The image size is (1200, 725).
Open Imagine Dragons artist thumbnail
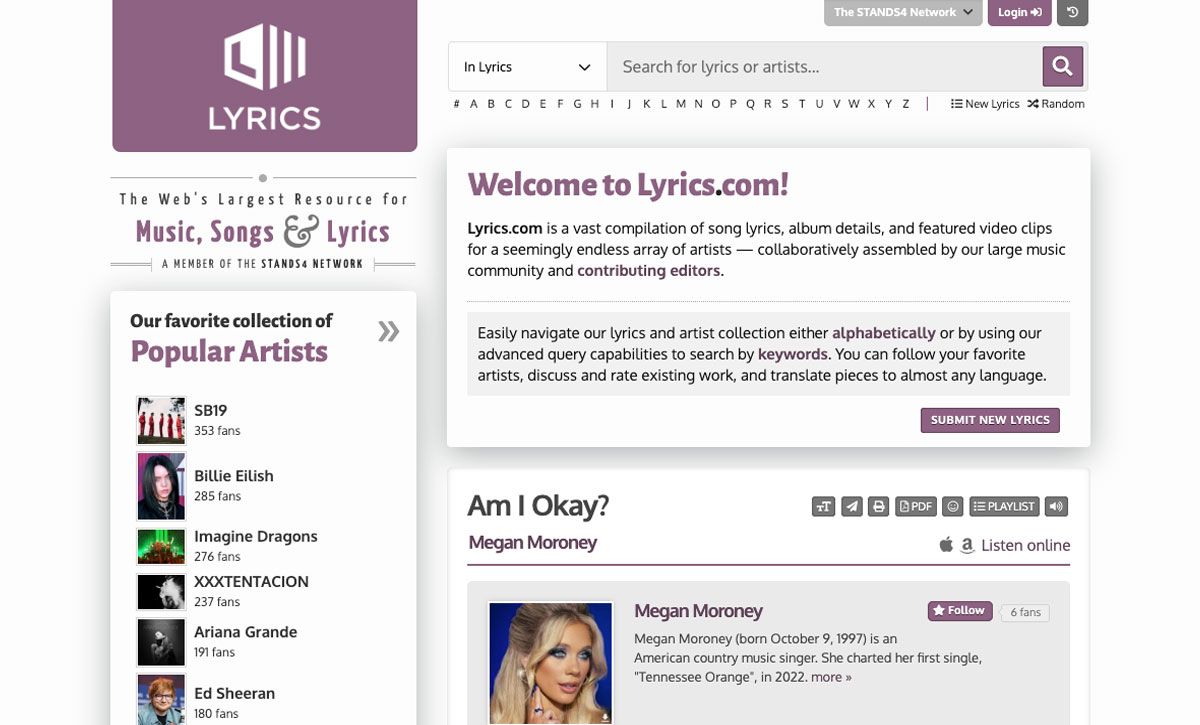pyautogui.click(x=161, y=547)
